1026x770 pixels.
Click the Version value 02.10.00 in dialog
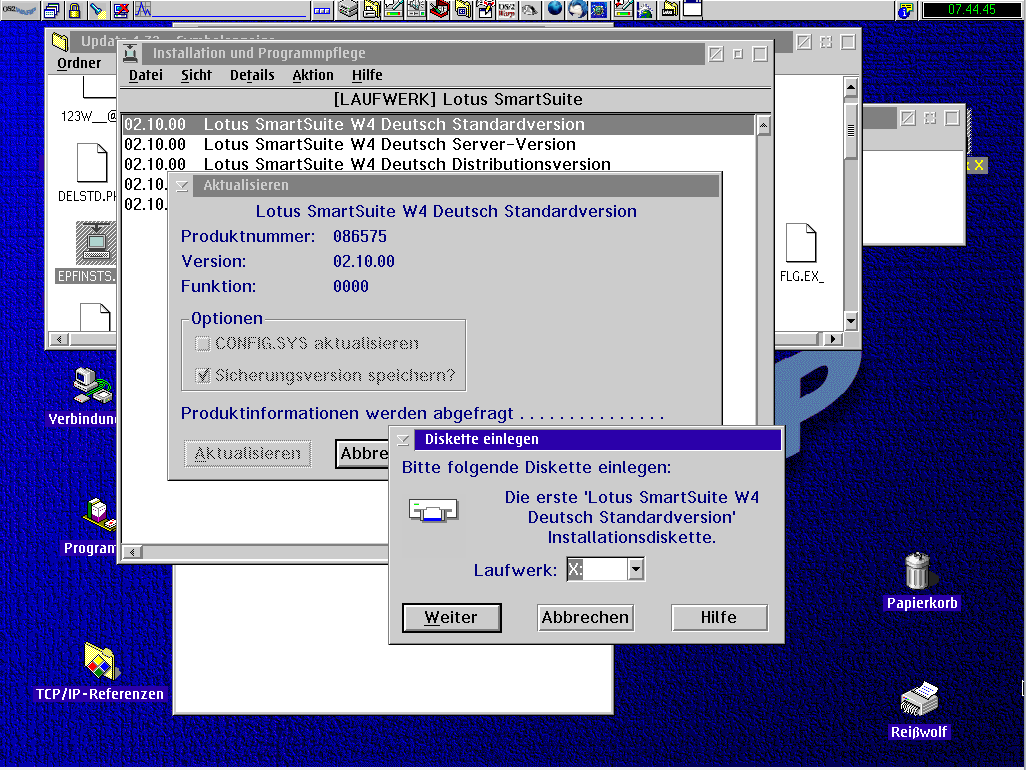(364, 261)
